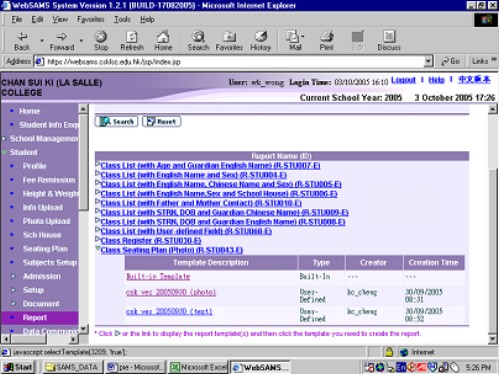The image size is (500, 375).
Task: Select csk ver 20050930 (text) template
Action: (169, 312)
